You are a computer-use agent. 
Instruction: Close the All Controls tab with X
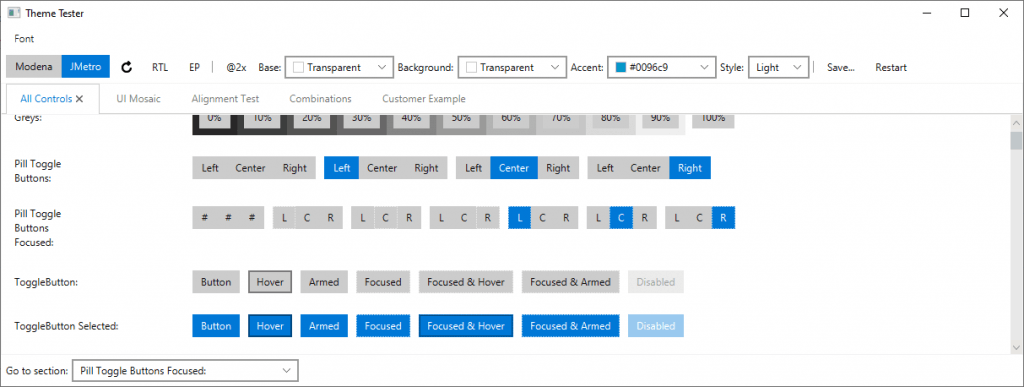[x=80, y=99]
